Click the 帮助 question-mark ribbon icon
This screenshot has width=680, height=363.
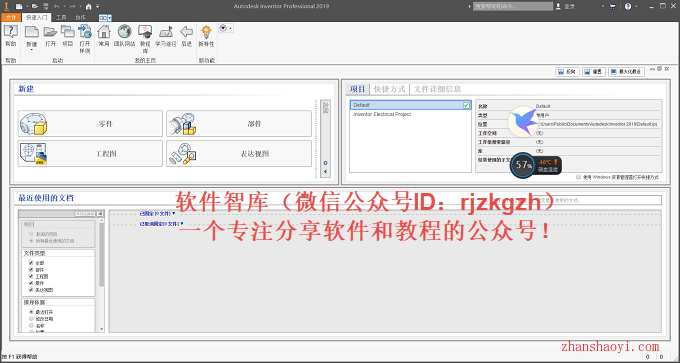(x=10, y=32)
